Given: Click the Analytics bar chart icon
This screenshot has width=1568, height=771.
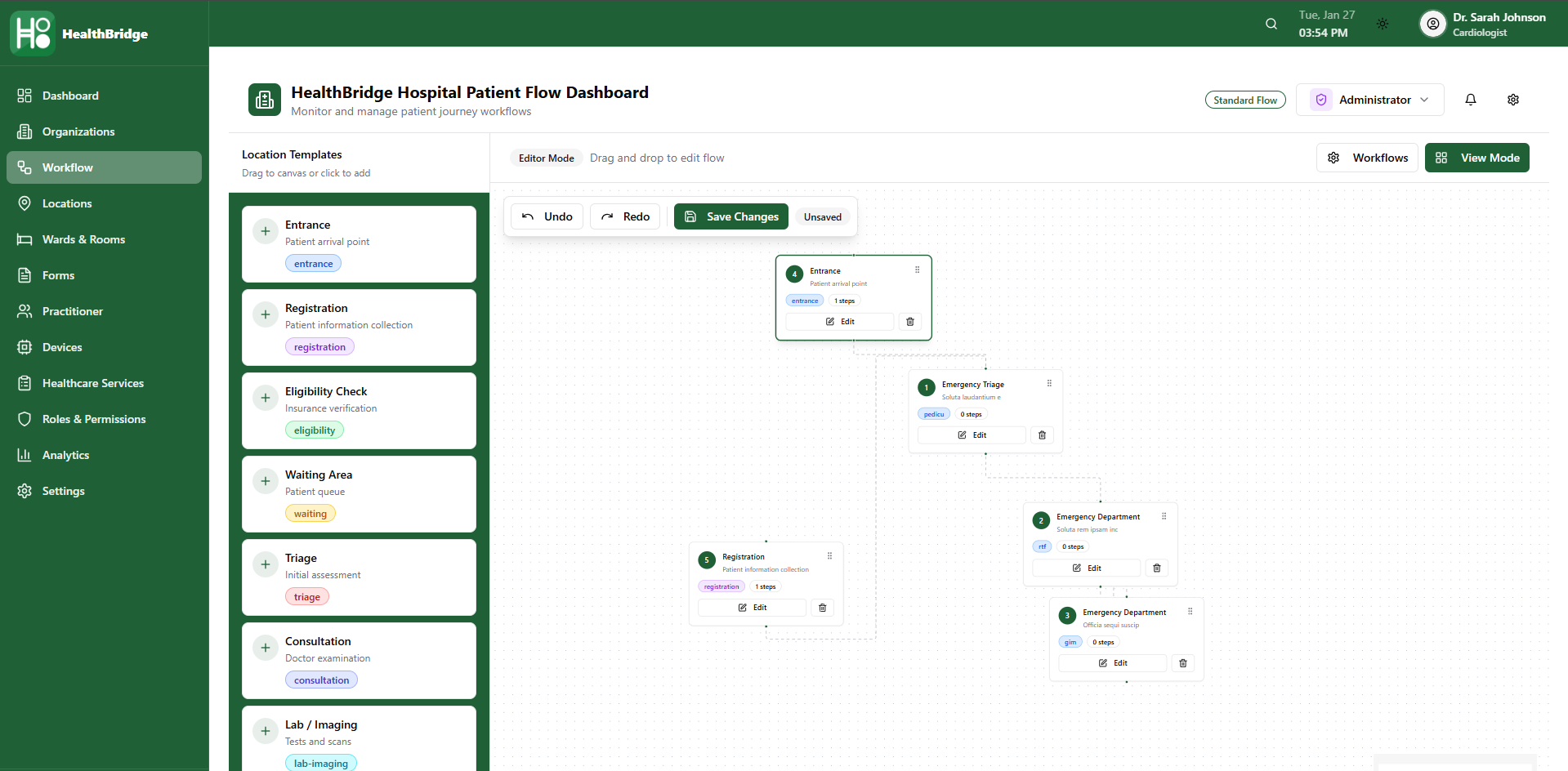Looking at the screenshot, I should pos(25,455).
